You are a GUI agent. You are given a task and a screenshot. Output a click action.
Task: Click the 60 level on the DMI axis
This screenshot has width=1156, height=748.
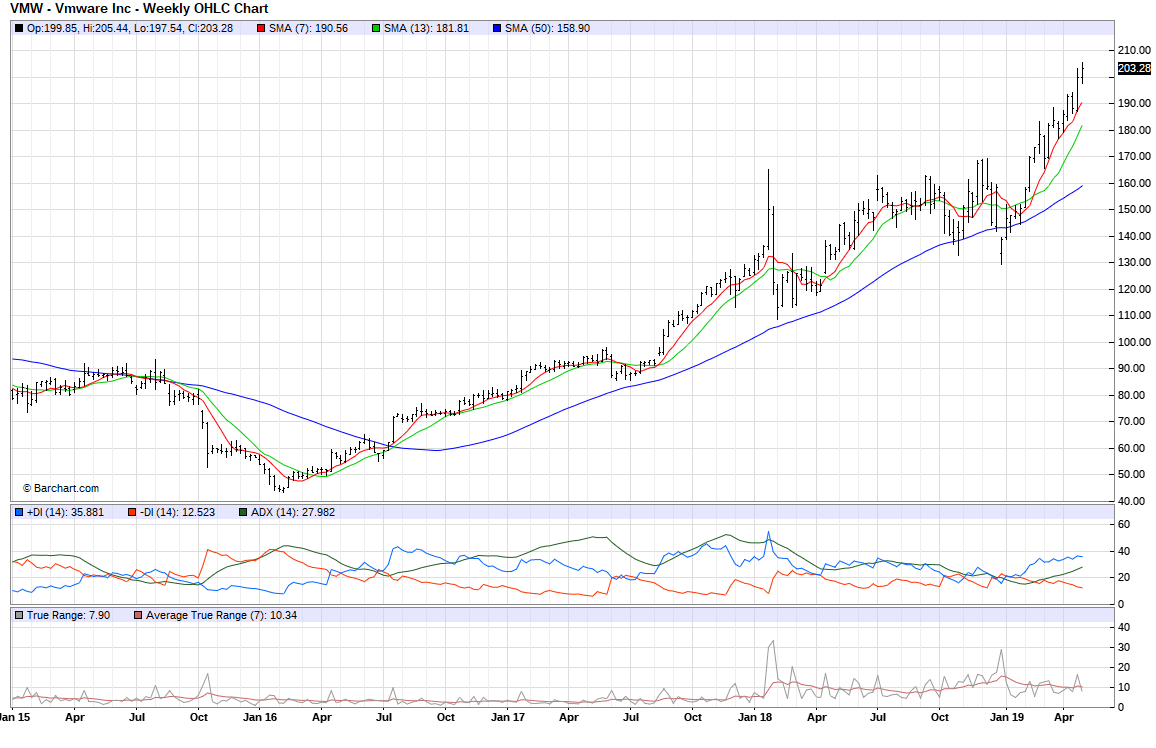(1124, 525)
